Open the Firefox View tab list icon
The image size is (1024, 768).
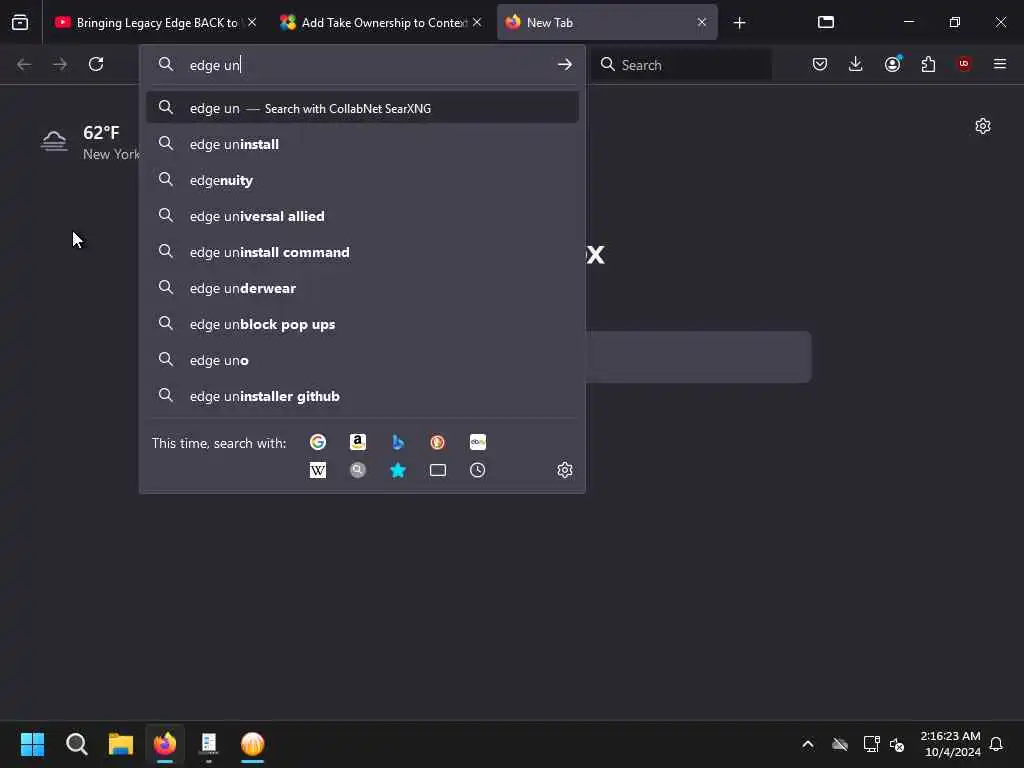point(20,22)
